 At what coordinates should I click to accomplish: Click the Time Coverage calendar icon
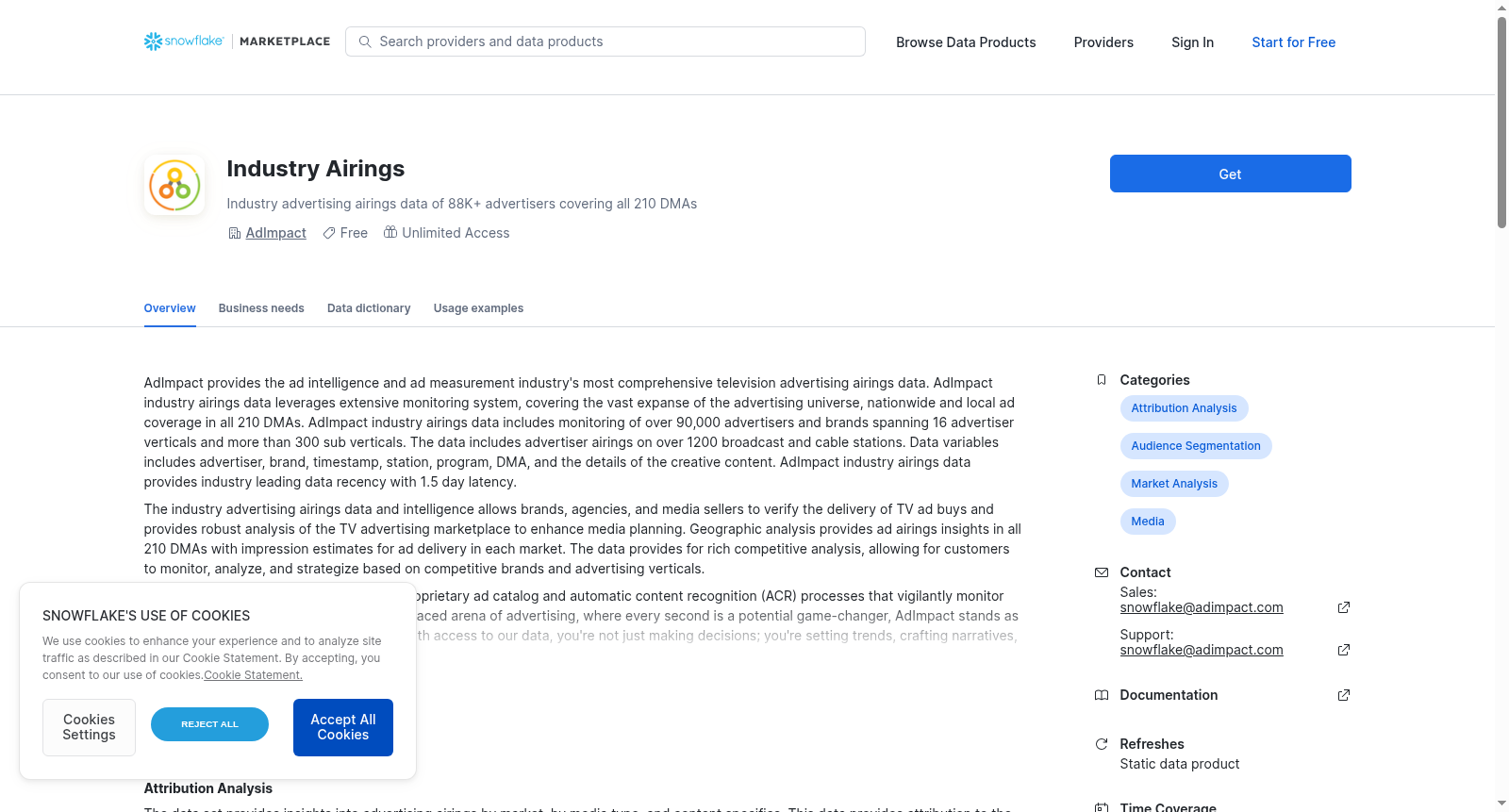[x=1102, y=807]
